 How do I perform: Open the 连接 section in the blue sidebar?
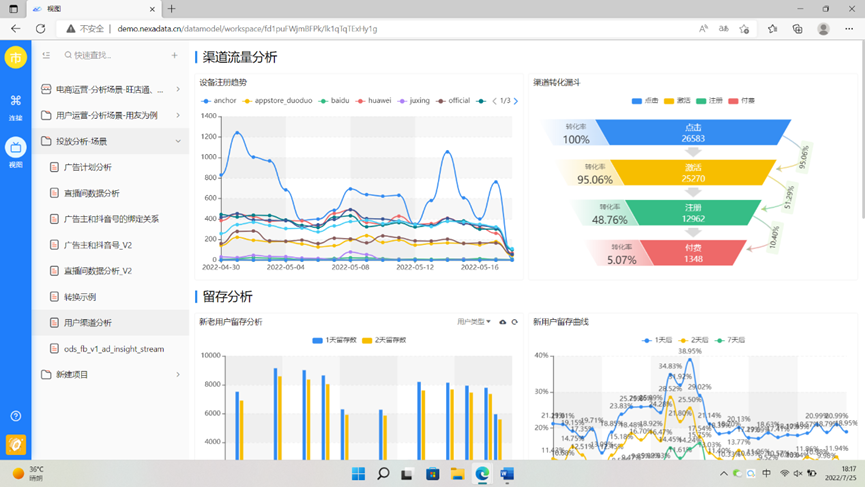(15, 106)
